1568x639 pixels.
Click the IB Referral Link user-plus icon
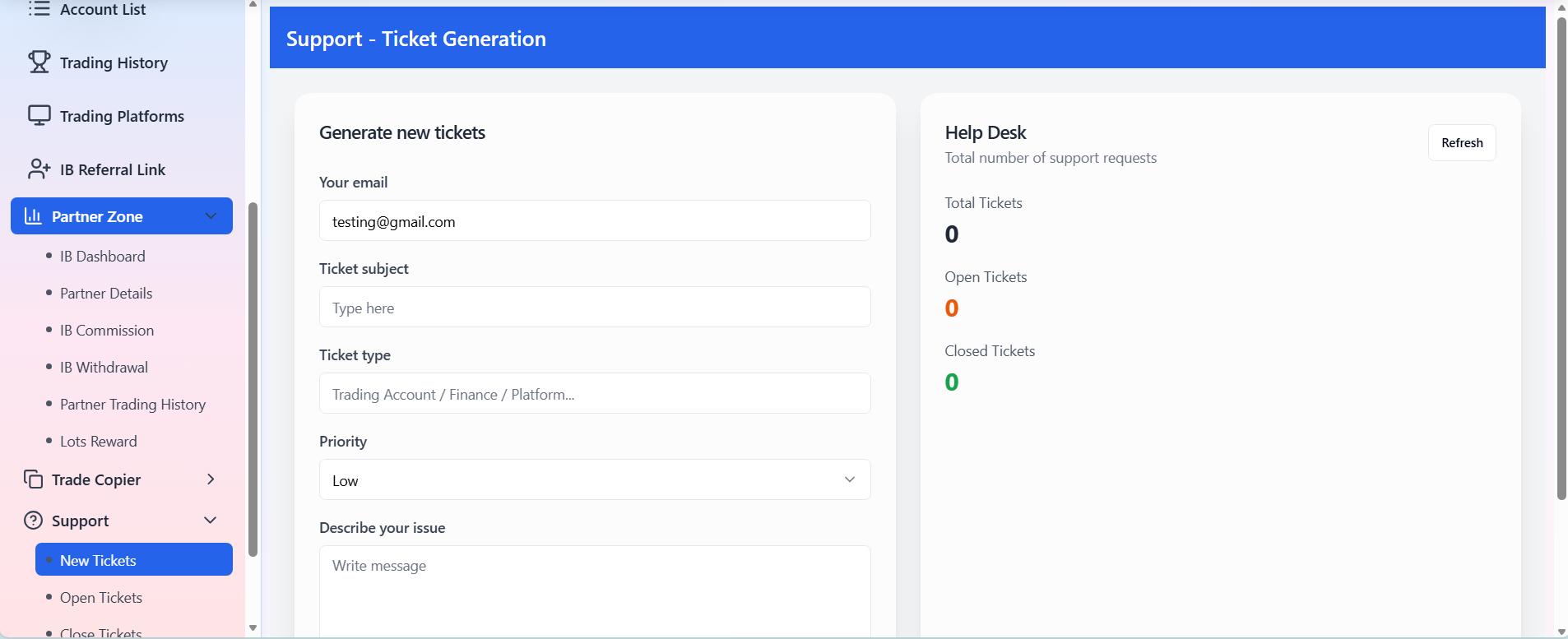tap(39, 169)
